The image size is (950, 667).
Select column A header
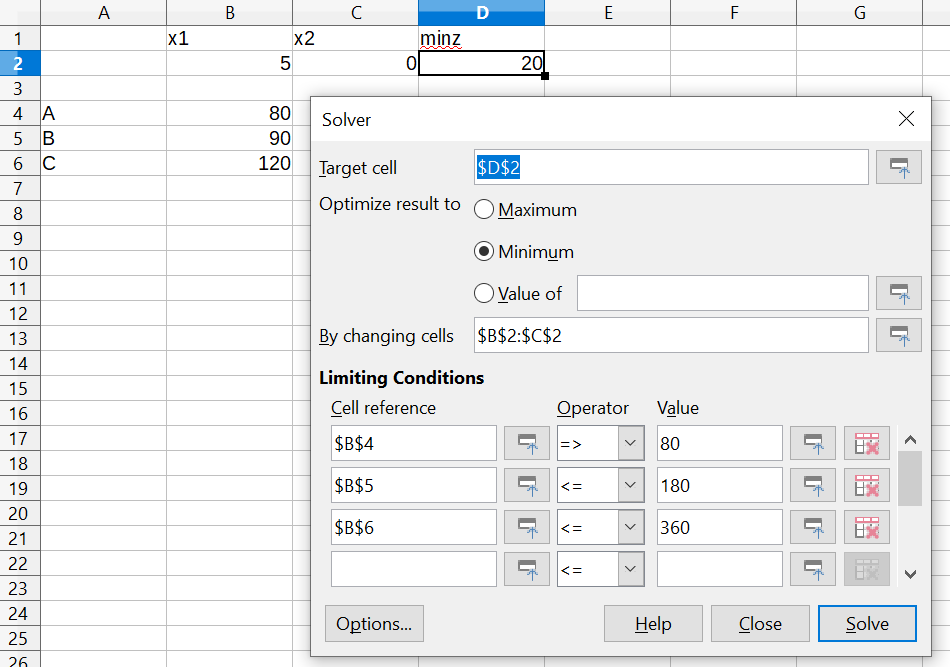click(x=104, y=12)
